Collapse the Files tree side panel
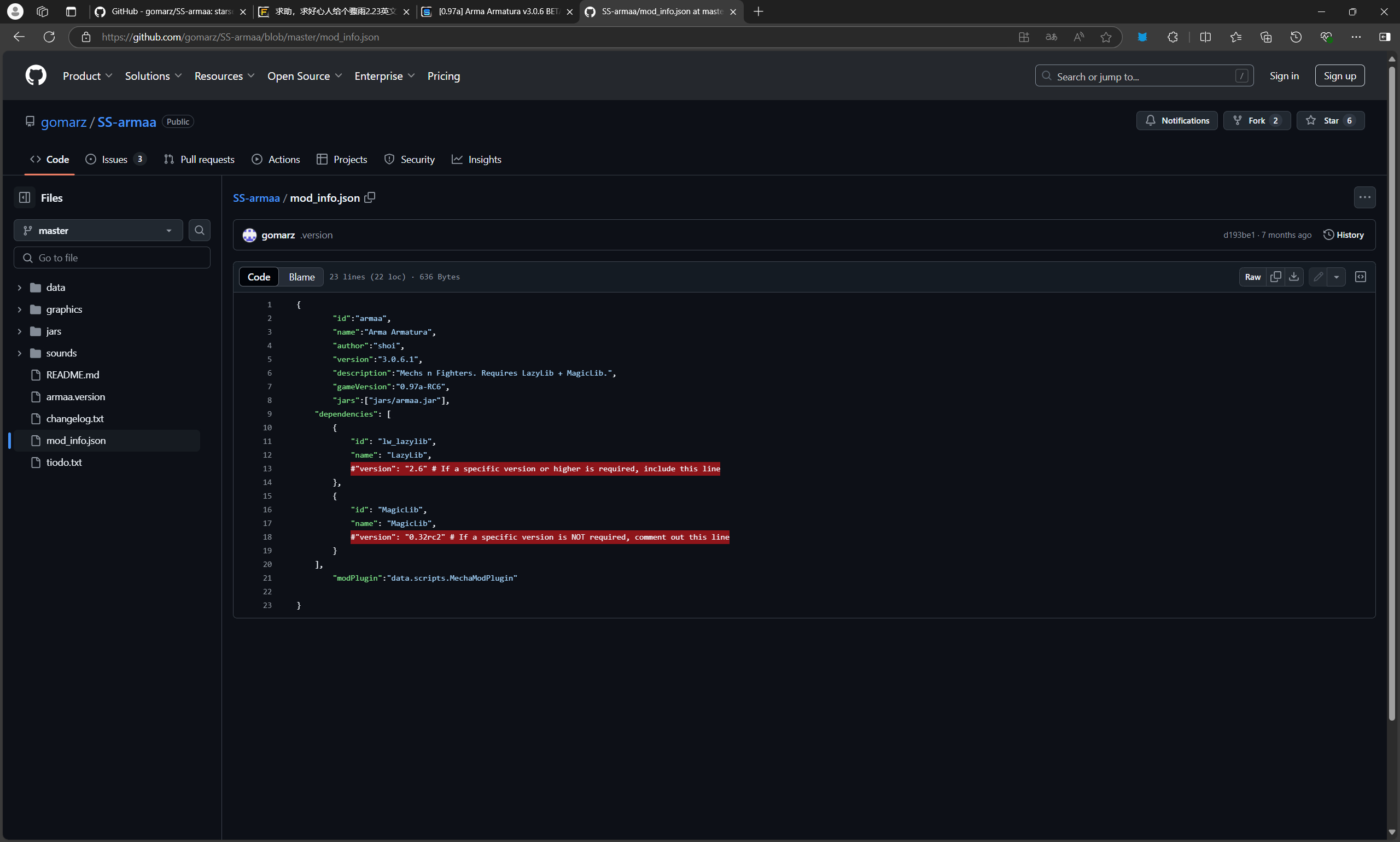The width and height of the screenshot is (1400, 842). point(25,197)
